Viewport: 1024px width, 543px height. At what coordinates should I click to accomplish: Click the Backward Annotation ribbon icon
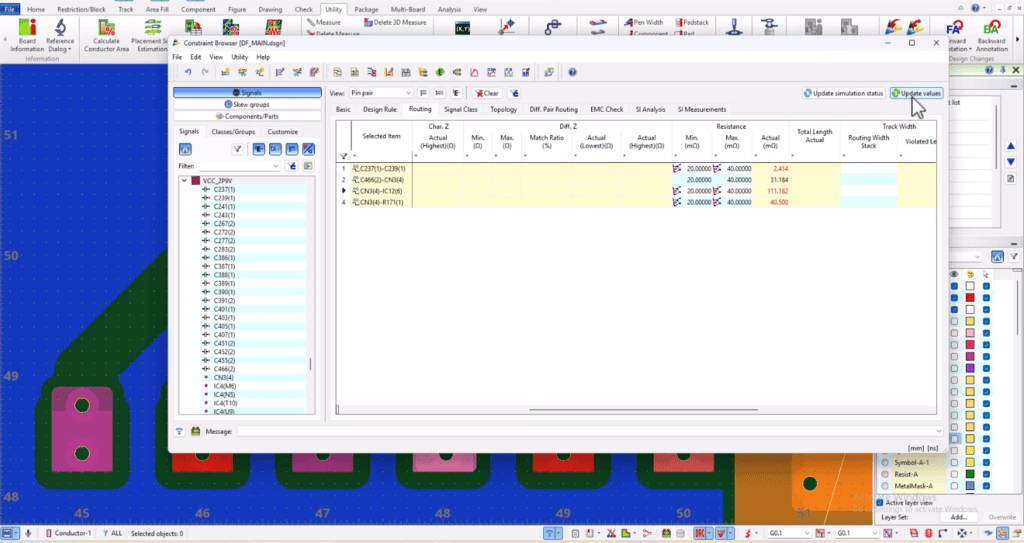tap(991, 36)
